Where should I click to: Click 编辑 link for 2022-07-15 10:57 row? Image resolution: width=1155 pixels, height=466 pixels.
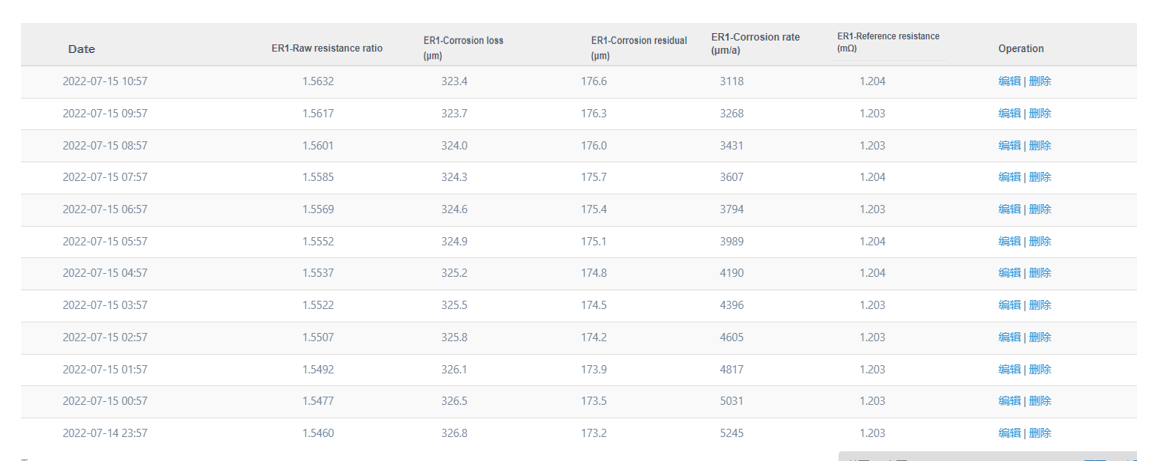point(1009,82)
